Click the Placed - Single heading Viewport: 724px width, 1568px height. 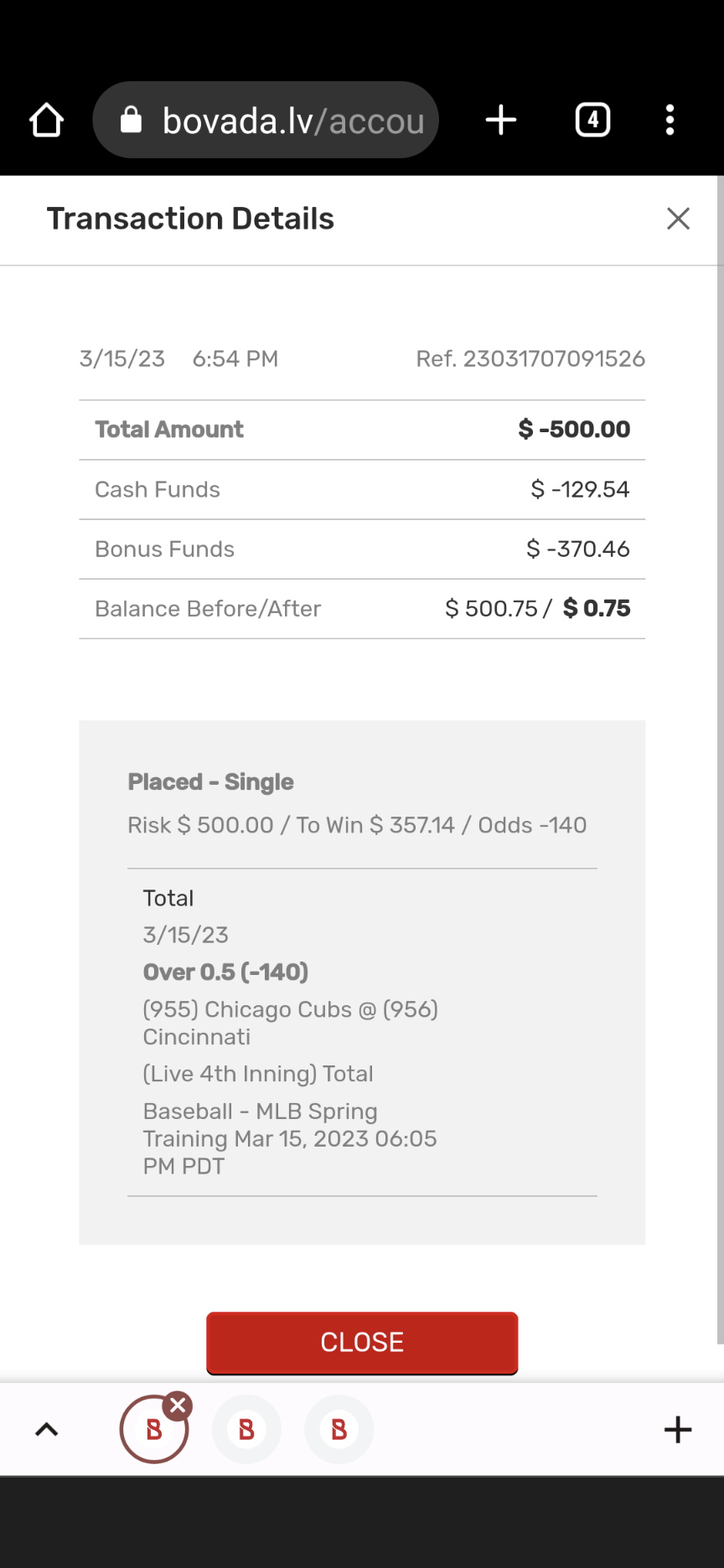pos(211,782)
